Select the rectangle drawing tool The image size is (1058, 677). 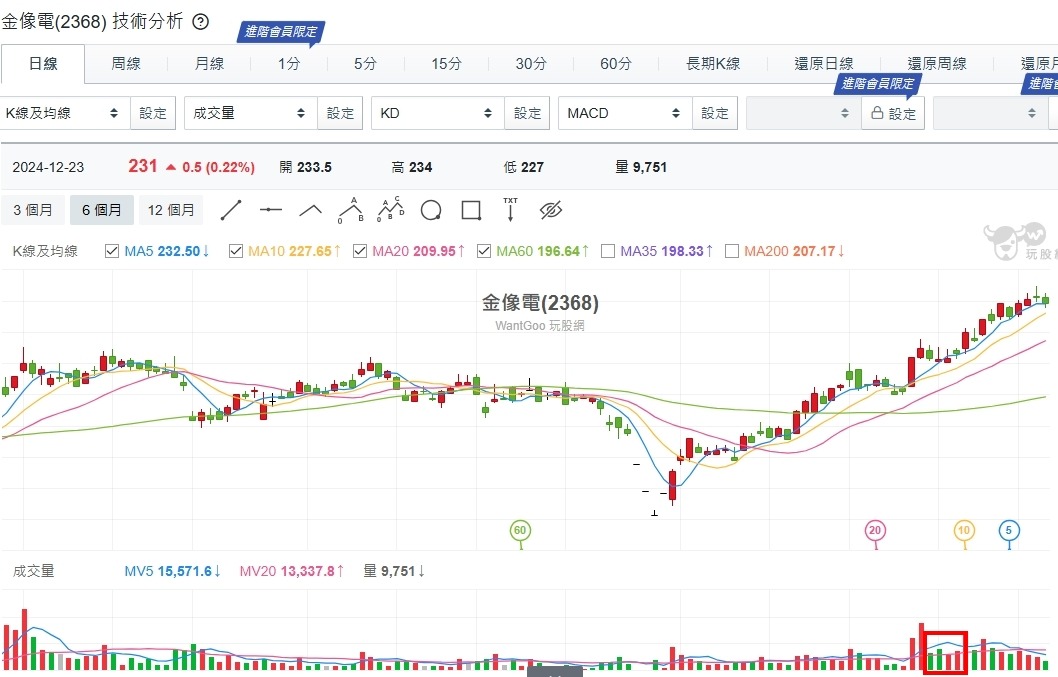click(x=471, y=210)
